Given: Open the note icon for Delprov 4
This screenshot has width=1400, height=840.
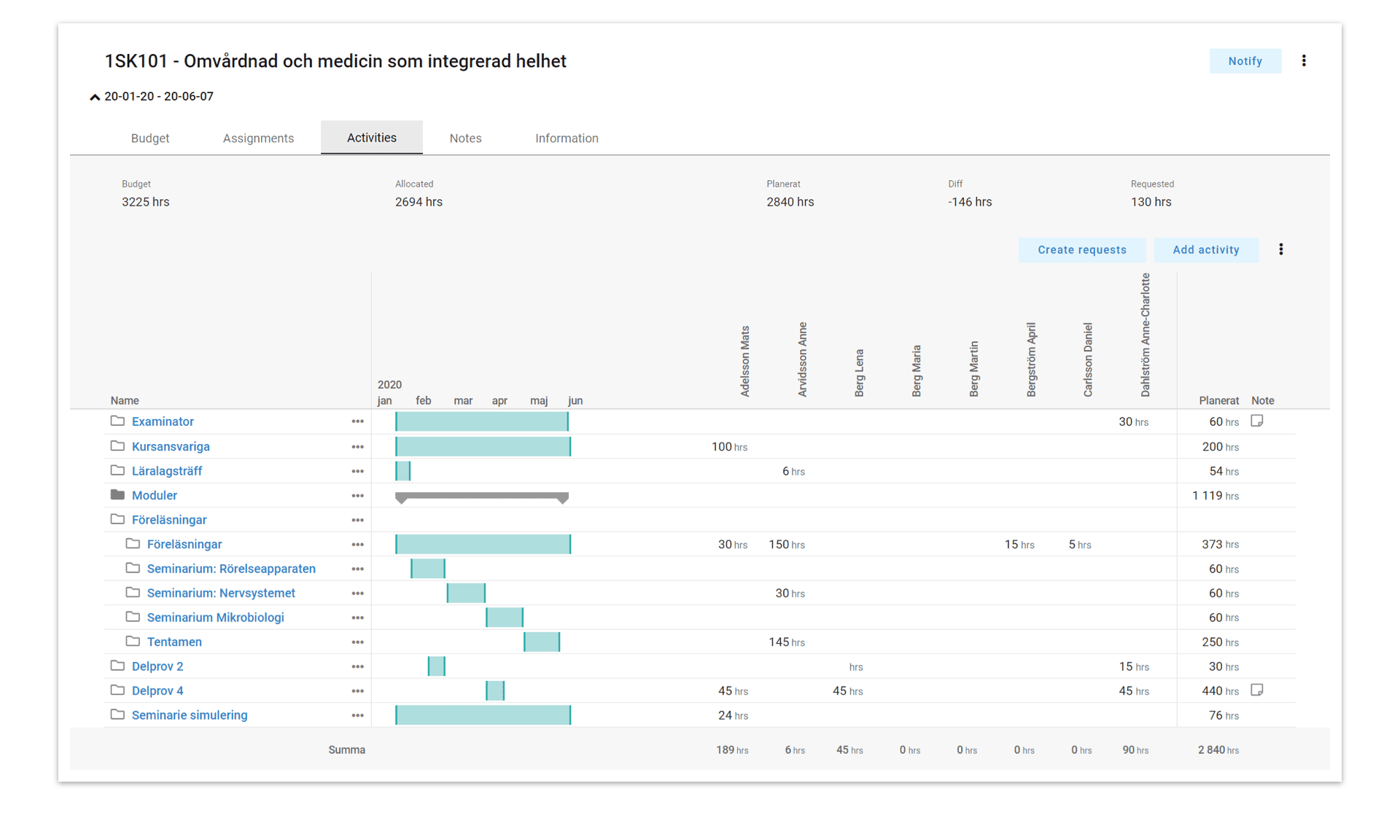Looking at the screenshot, I should [1257, 690].
